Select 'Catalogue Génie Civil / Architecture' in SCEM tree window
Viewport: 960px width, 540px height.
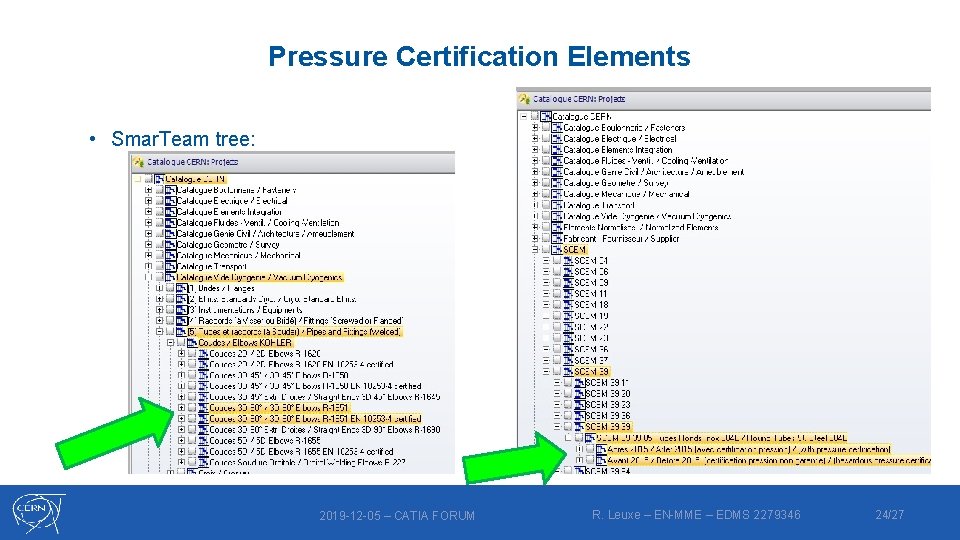[654, 172]
